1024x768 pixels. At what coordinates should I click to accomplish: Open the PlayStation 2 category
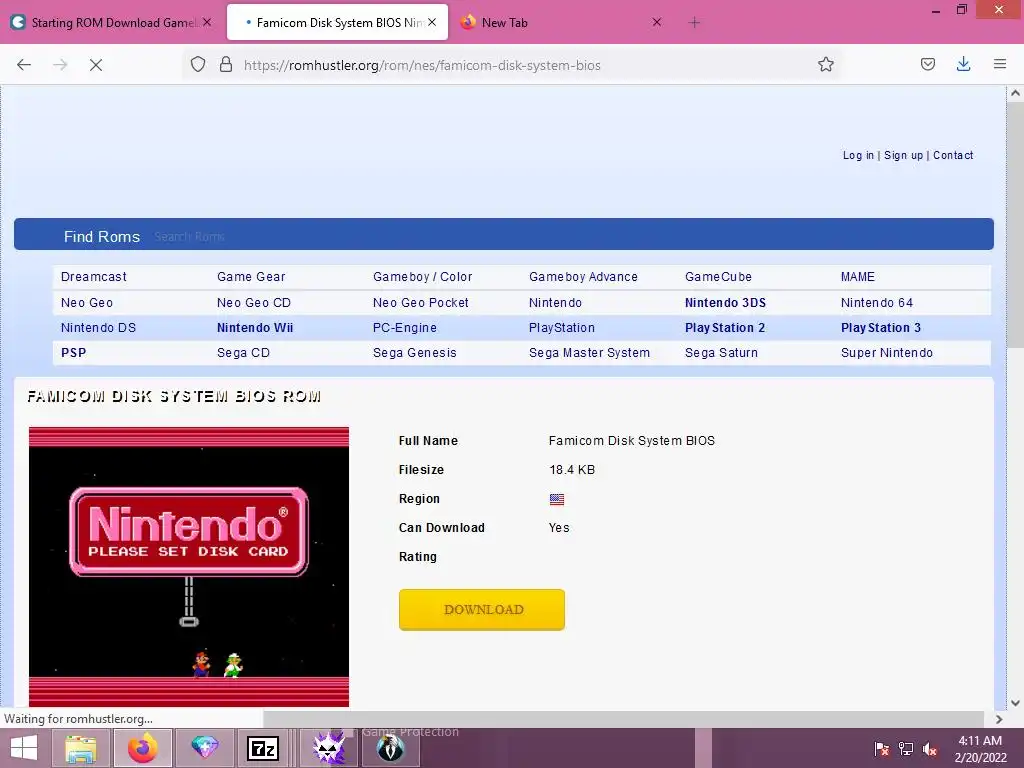pyautogui.click(x=725, y=328)
